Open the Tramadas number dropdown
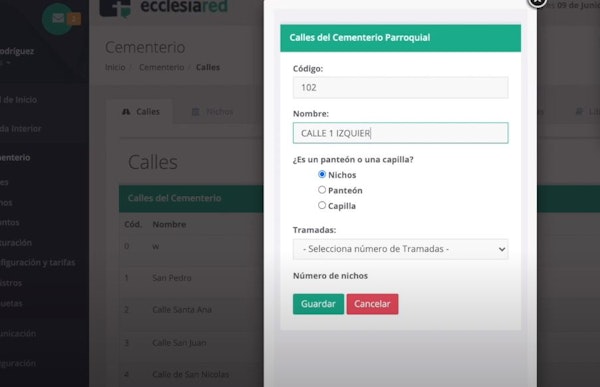Image resolution: width=600 pixels, height=387 pixels. tap(401, 249)
